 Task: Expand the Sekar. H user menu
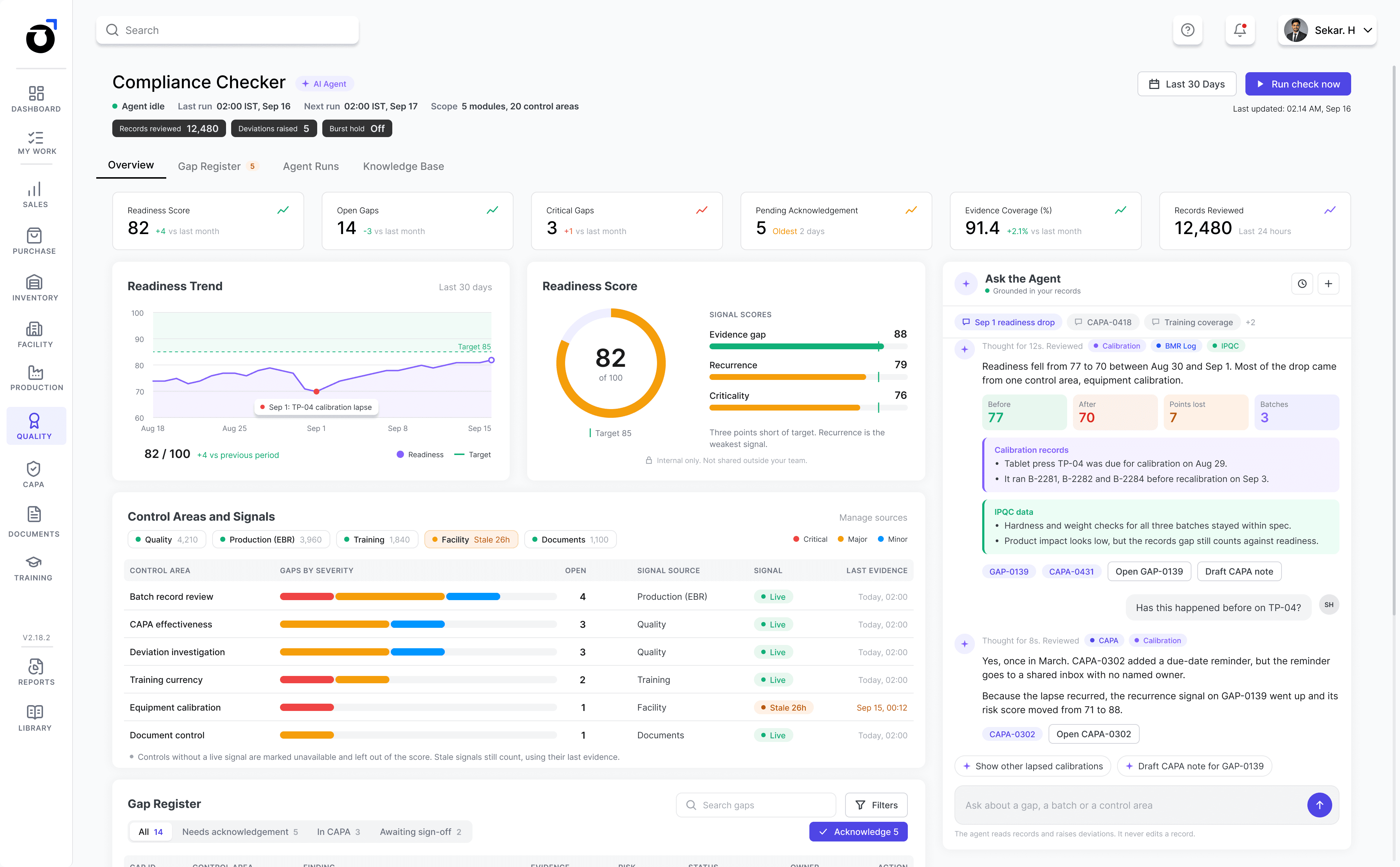pyautogui.click(x=1327, y=30)
